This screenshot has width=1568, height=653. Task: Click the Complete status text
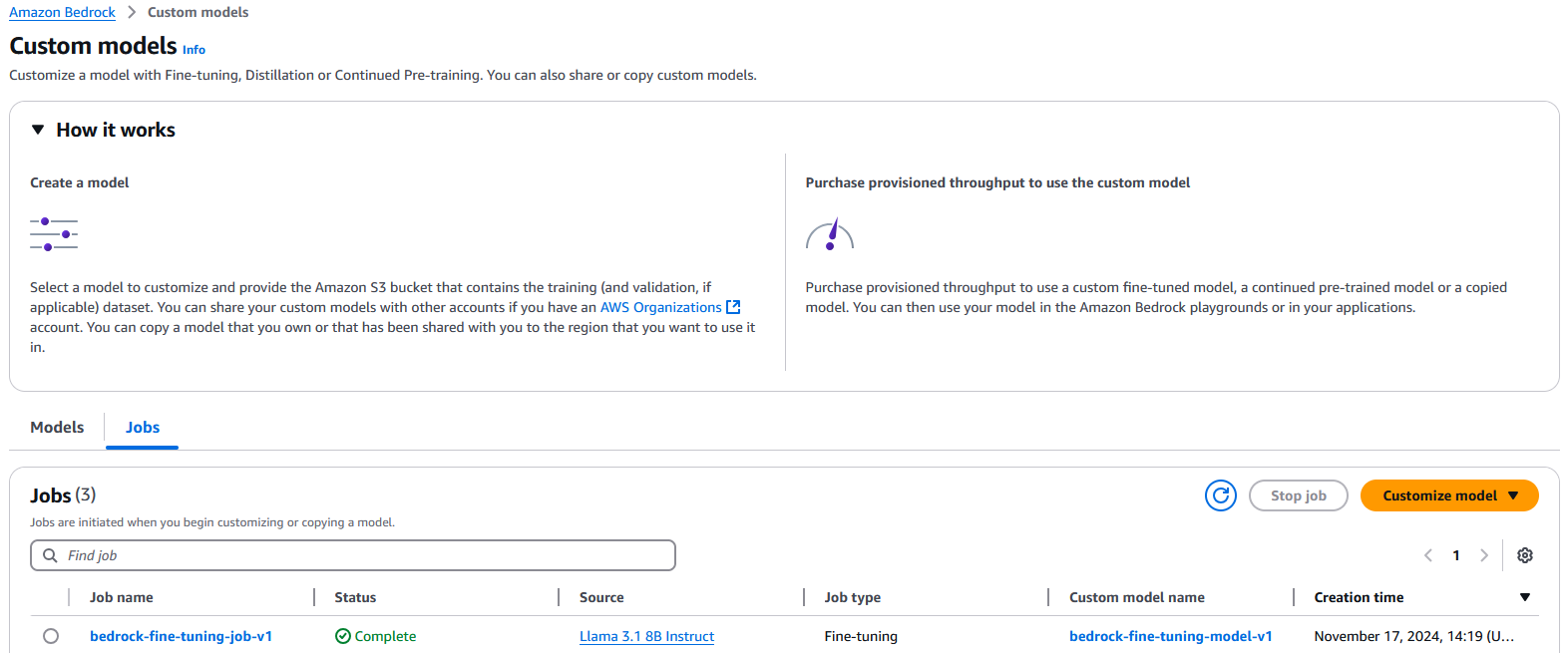point(385,636)
